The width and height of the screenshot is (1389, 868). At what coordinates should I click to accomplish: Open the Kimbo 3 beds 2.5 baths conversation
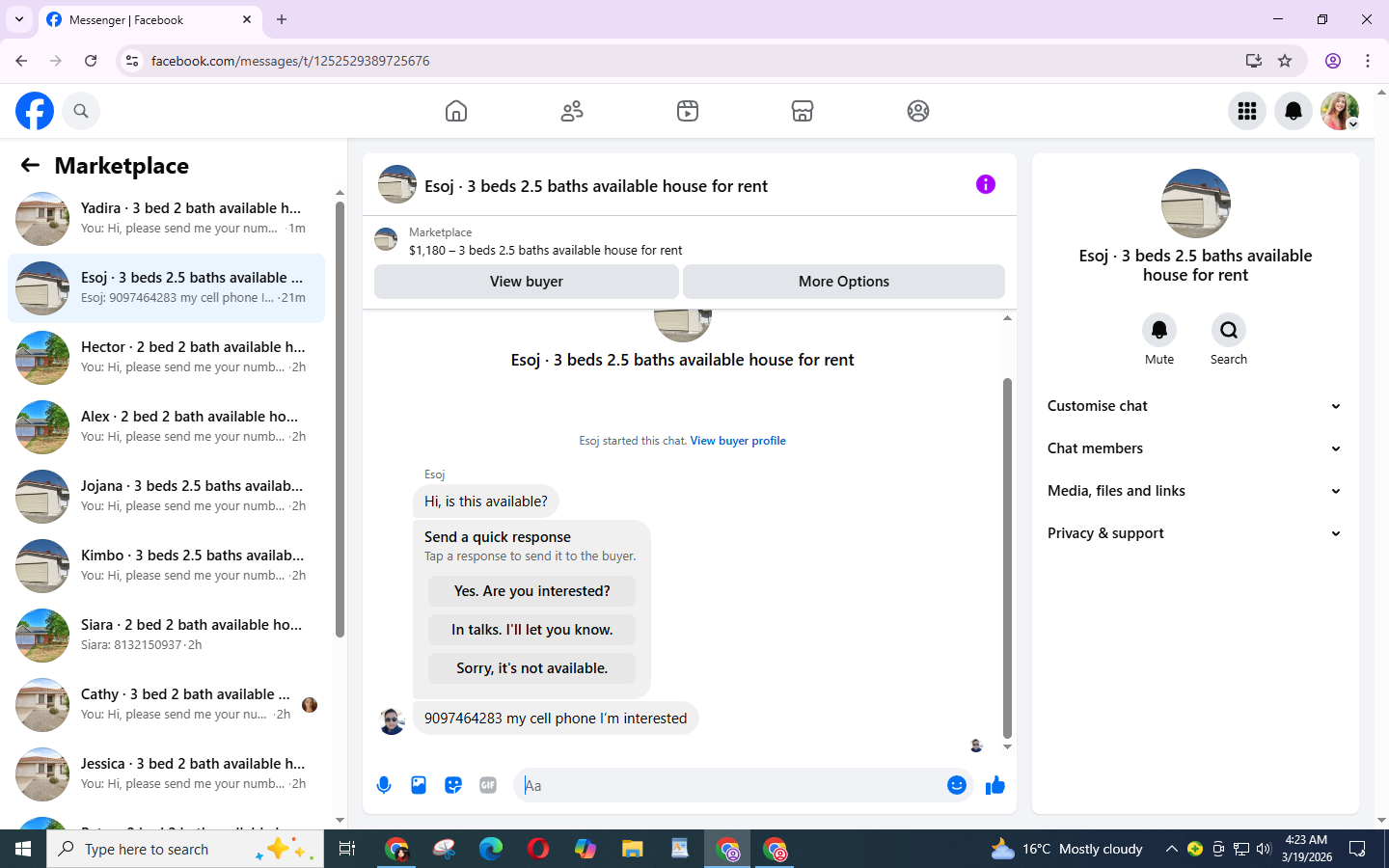[x=166, y=566]
